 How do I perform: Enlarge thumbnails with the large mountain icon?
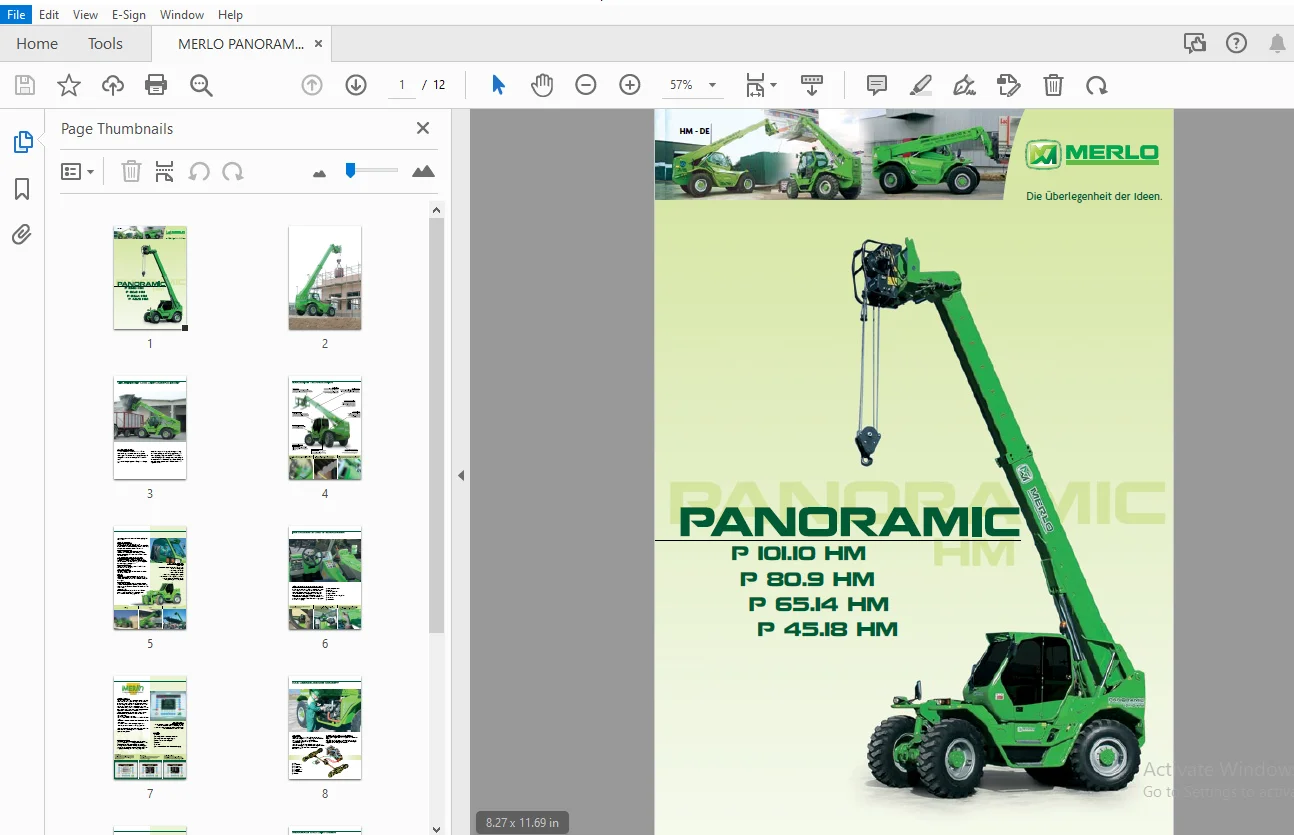tap(424, 172)
